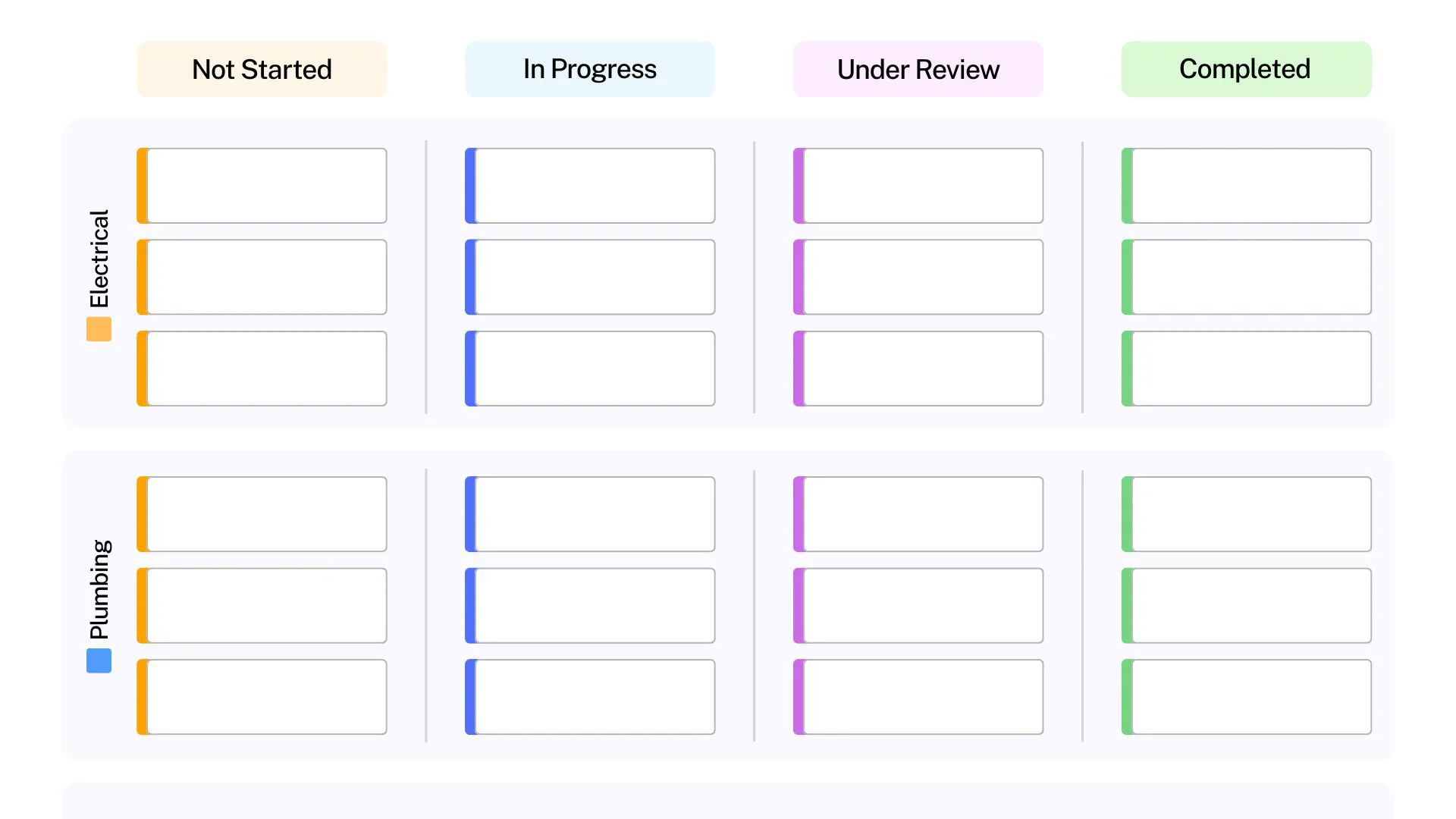Click first Plumbing Not Started card
Screen dimensions: 1456x819
coord(262,514)
